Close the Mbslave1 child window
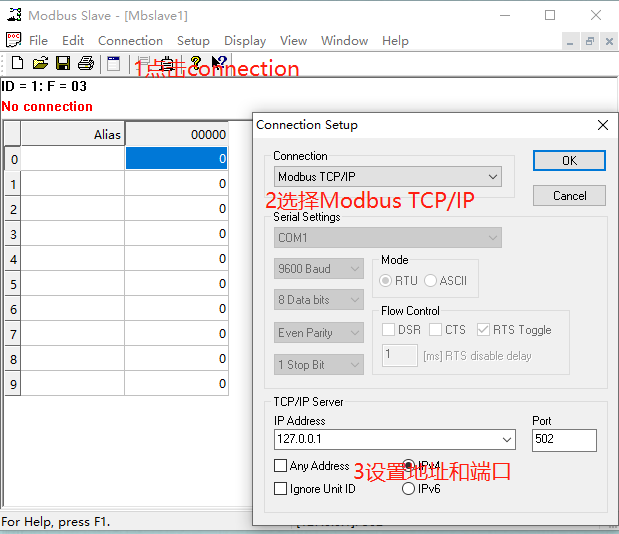This screenshot has width=619, height=534. [x=609, y=41]
